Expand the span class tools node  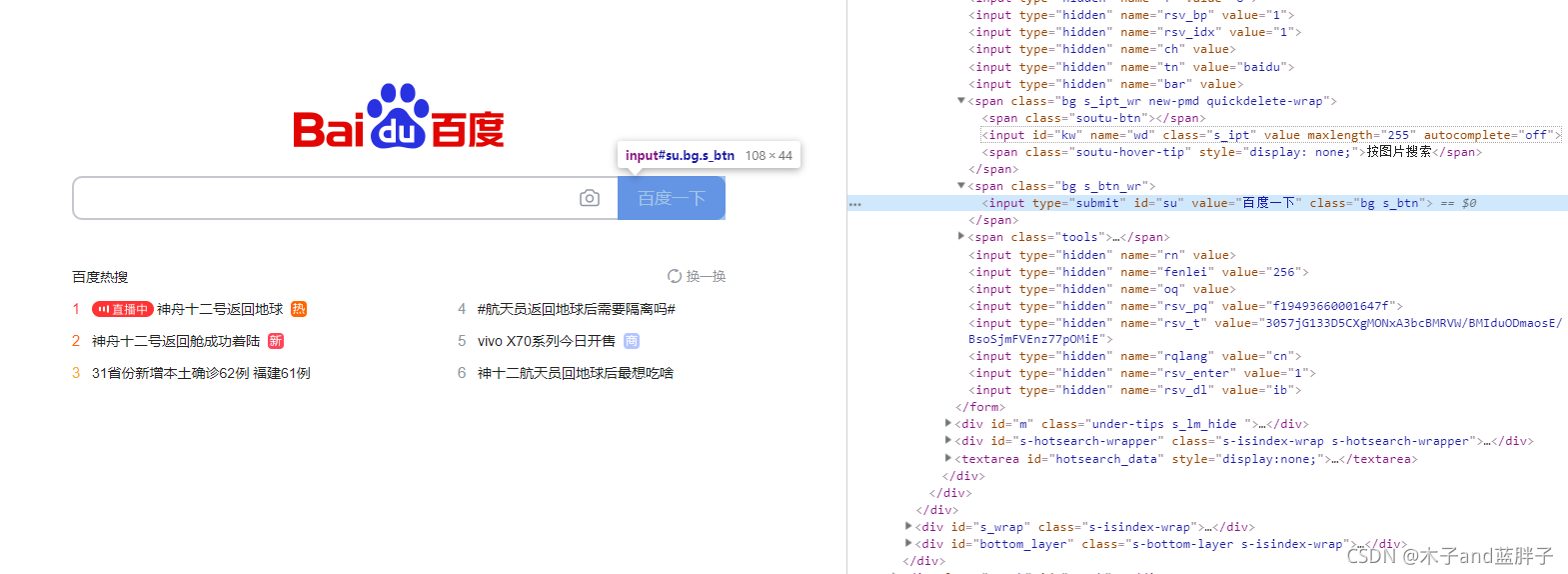click(x=961, y=236)
